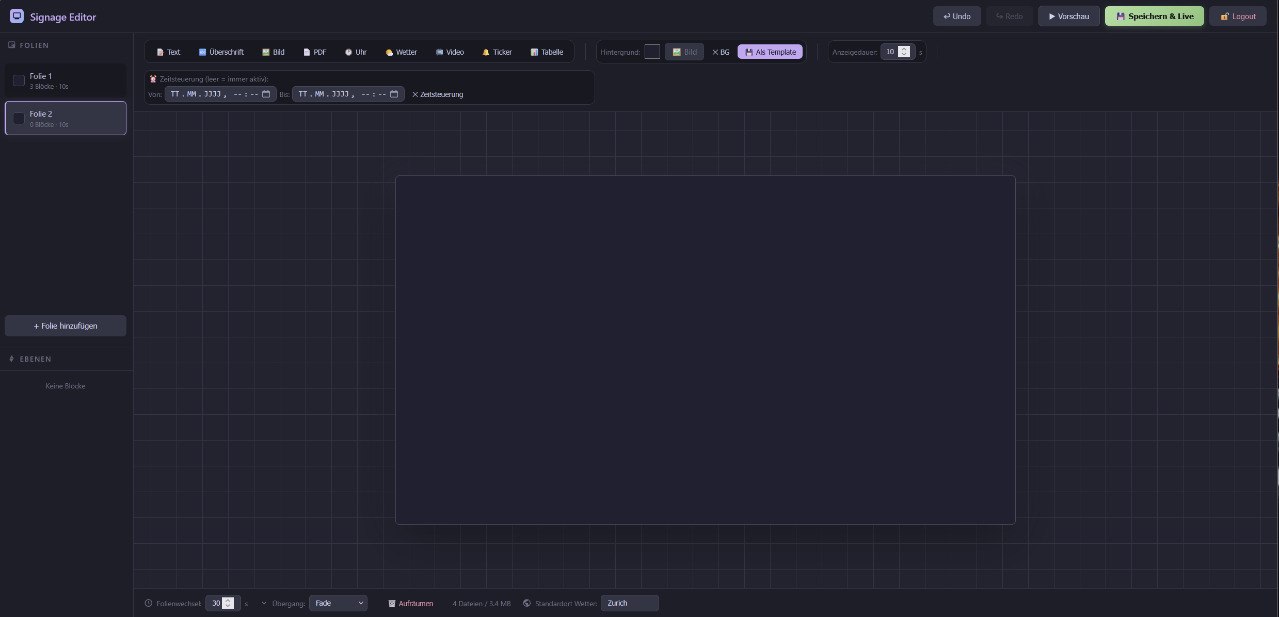Insert a Wetter weather block

tap(401, 52)
